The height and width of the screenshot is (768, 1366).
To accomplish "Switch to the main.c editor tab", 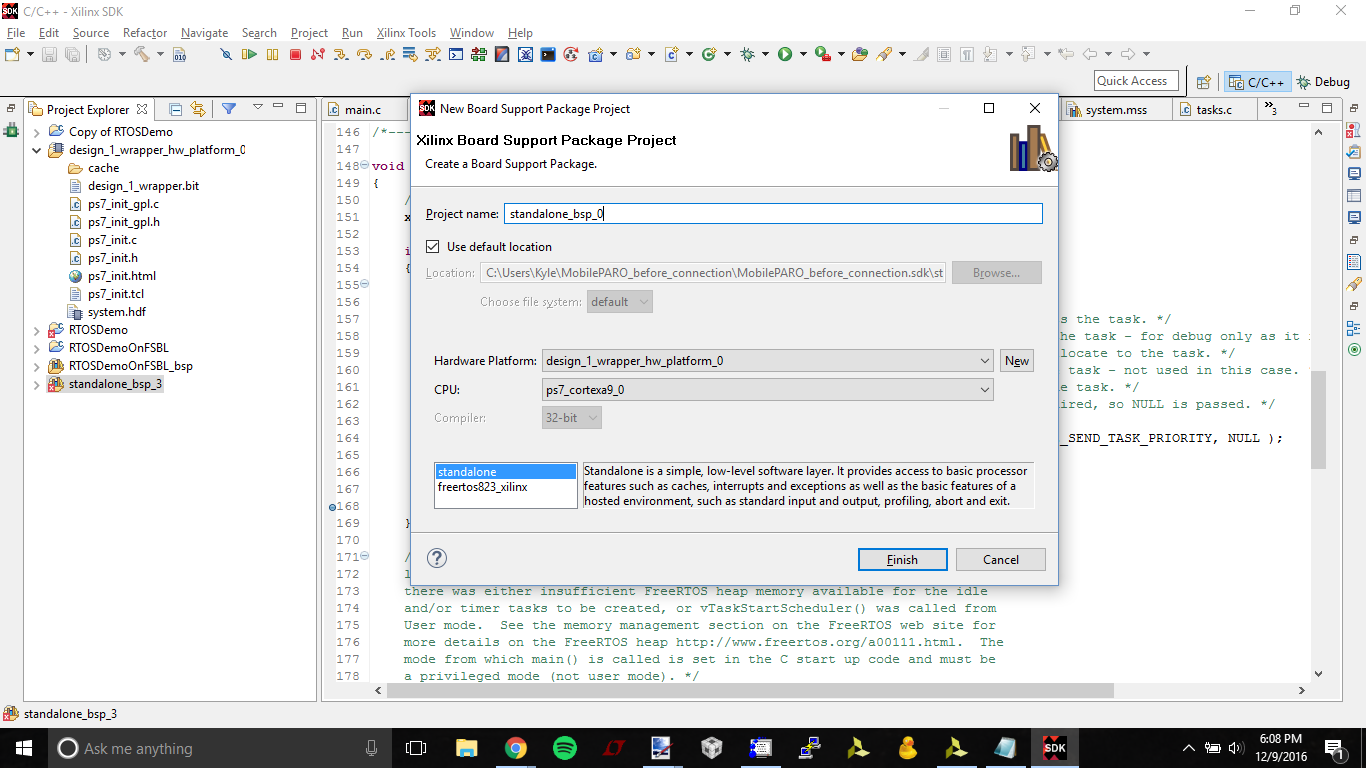I will [362, 110].
